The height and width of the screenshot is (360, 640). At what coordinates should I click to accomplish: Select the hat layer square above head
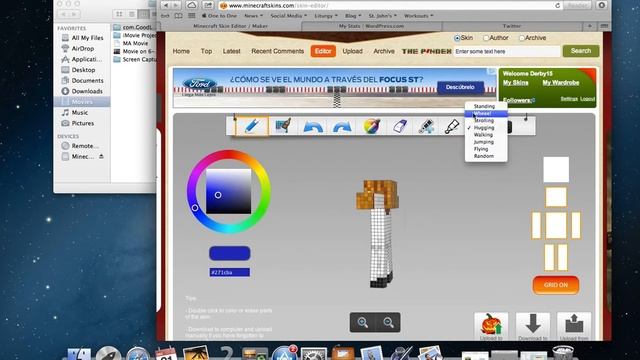(x=556, y=169)
